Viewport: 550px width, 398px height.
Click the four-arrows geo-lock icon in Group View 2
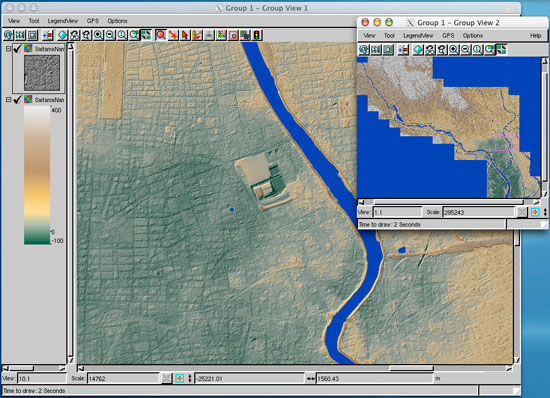[501, 50]
